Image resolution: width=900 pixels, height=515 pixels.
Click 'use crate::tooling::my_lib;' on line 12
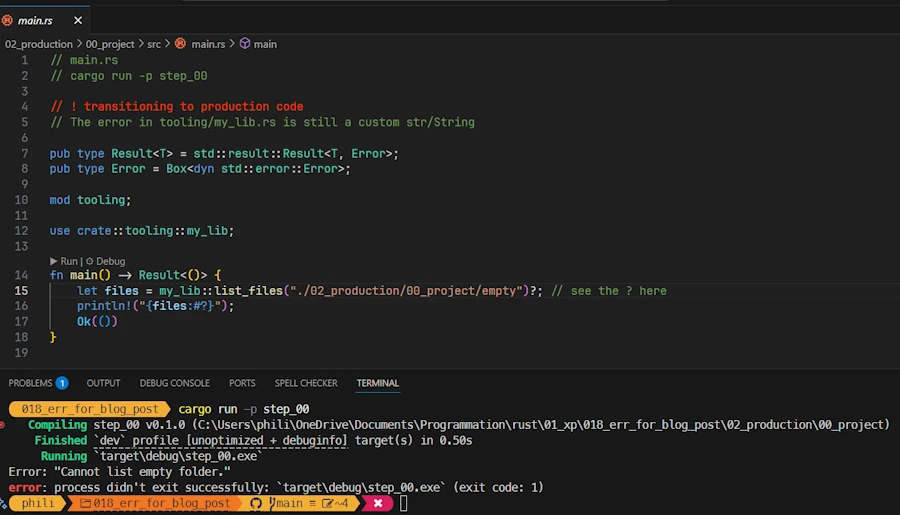pos(142,231)
